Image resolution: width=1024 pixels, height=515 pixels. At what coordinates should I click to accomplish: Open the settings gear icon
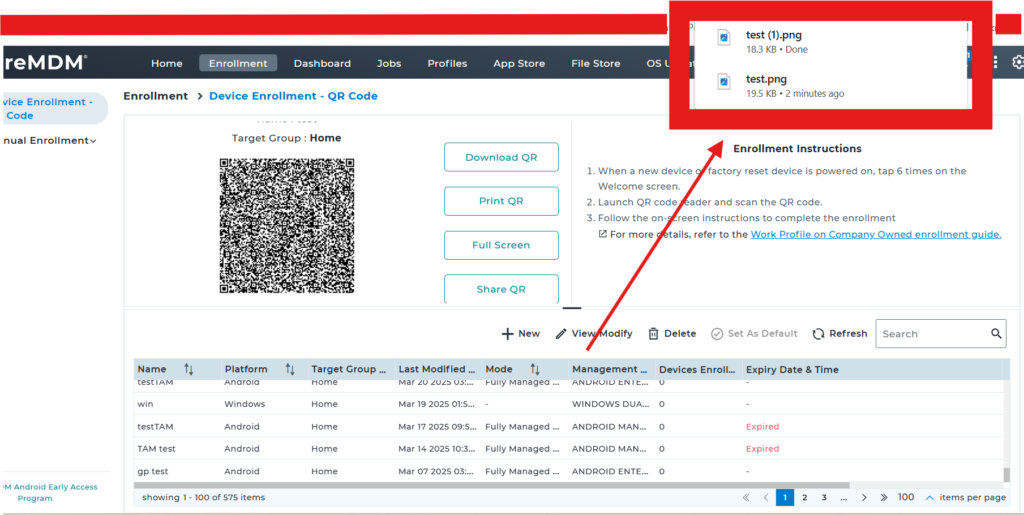(1017, 62)
